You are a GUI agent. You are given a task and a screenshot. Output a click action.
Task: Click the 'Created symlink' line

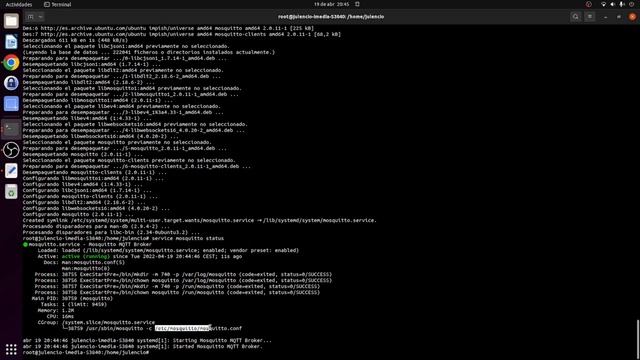[x=199, y=220]
